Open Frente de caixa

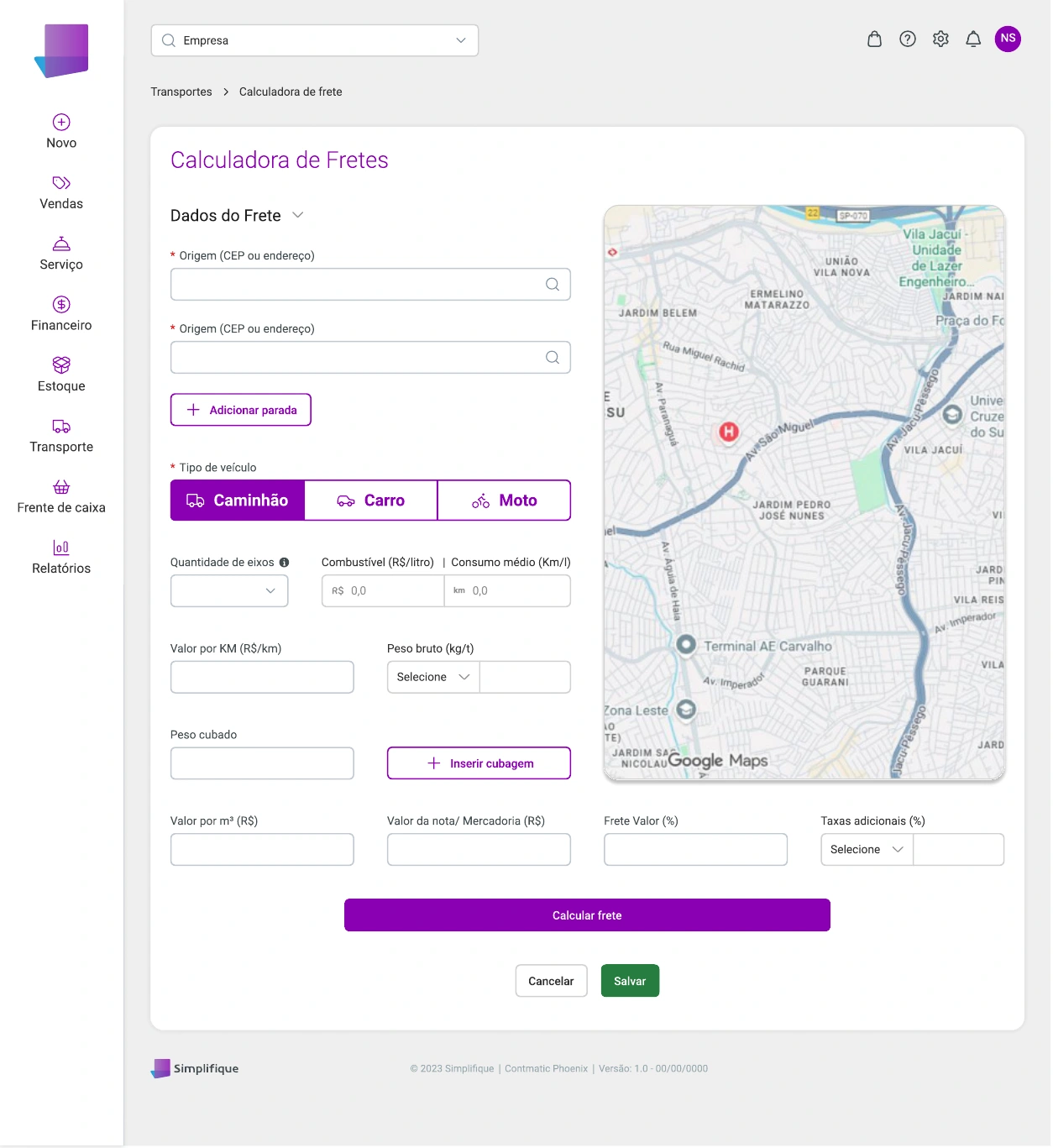61,496
